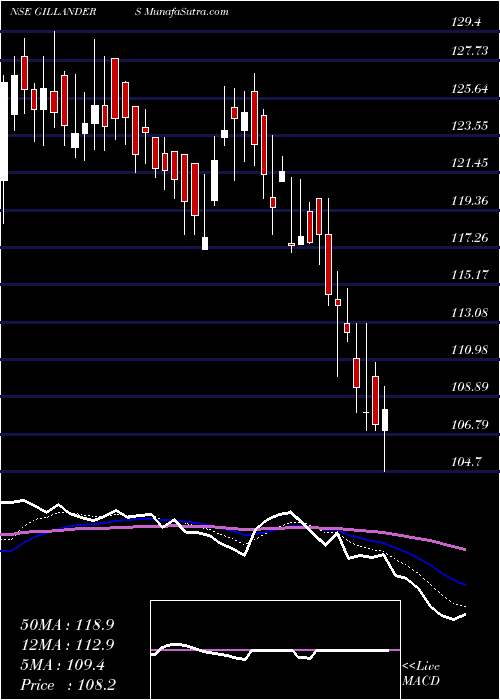This screenshot has height=700, width=500.
Task: Click the 104.7 price axis label
Action: [x=466, y=462]
